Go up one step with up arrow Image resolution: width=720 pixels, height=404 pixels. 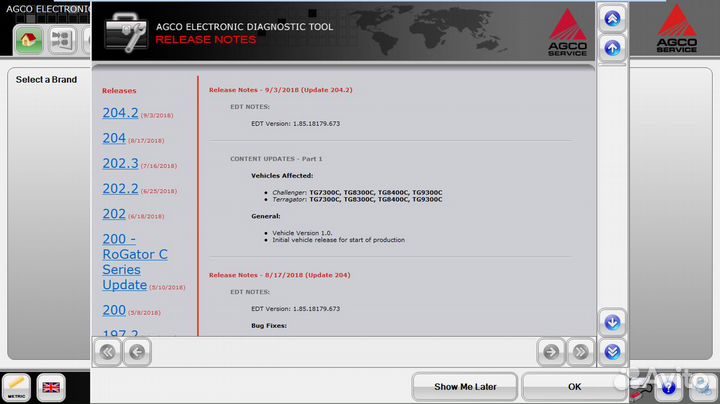coord(612,48)
